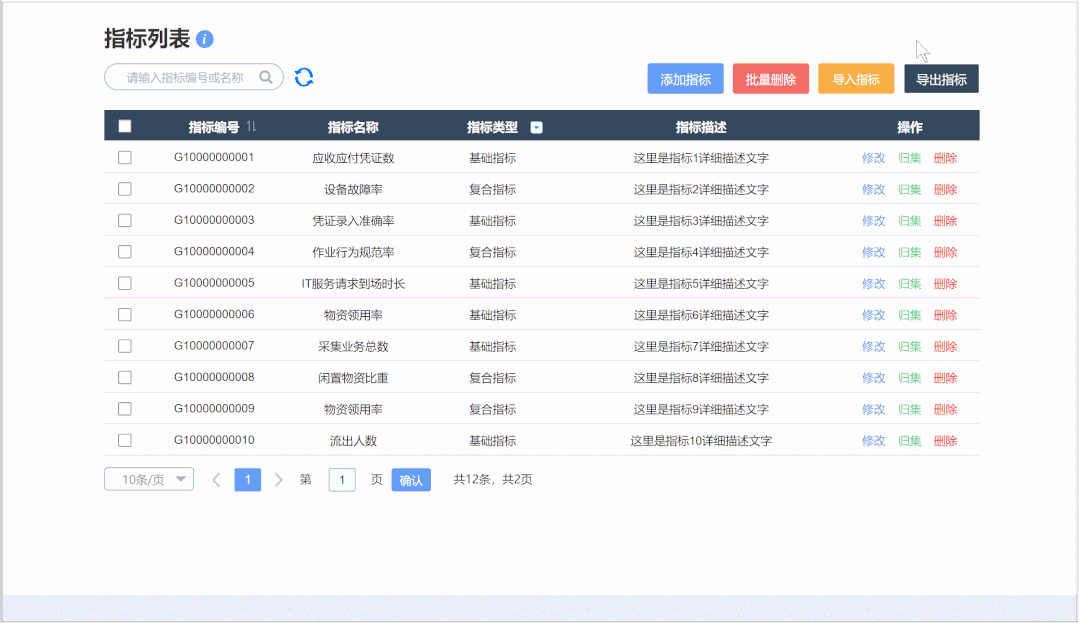Click 修改 for 作业行为规范率
The width and height of the screenshot is (1079, 623).
tap(873, 253)
